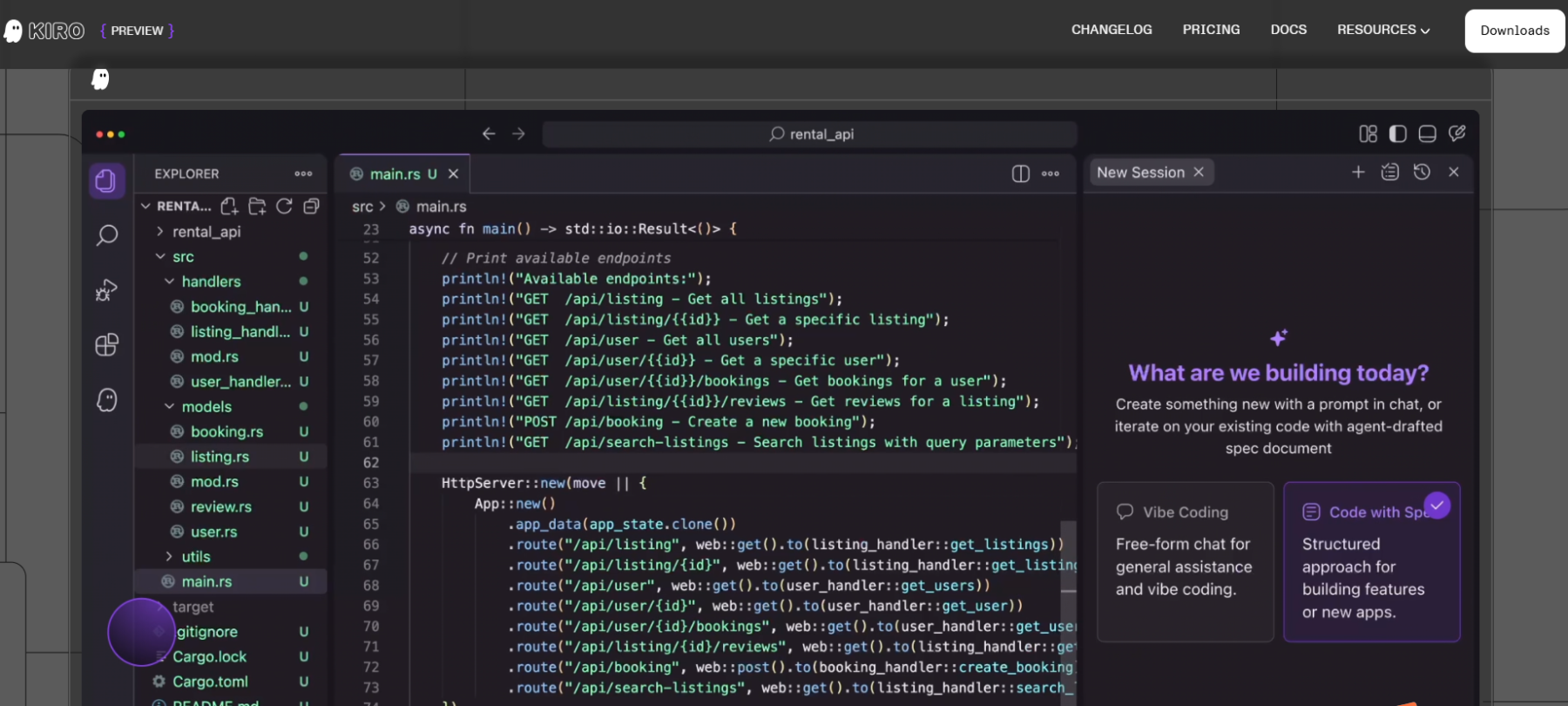Refresh the Explorer file tree

(284, 207)
